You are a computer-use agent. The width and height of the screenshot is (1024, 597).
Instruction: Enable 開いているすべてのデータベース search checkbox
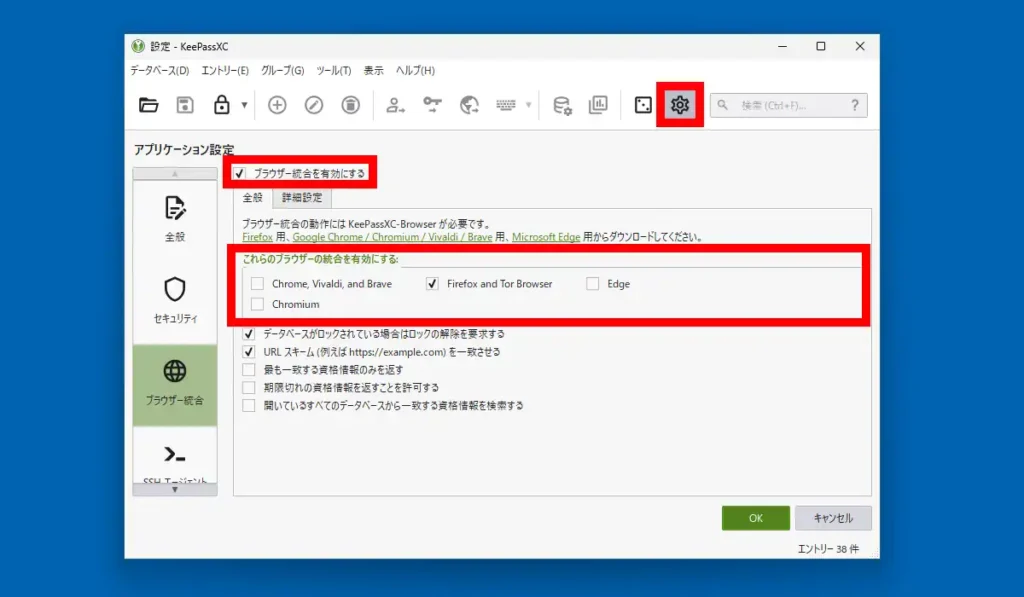tap(249, 406)
